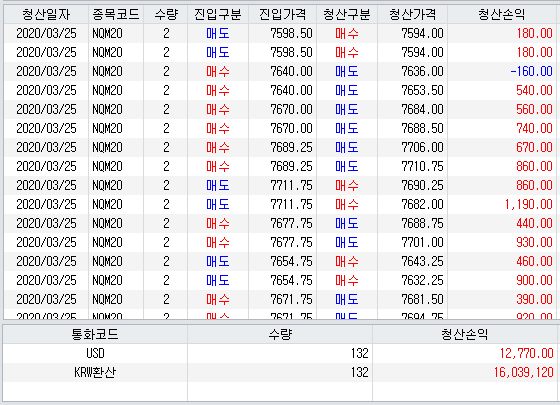Click the 청산손익 header in top table

(502, 14)
